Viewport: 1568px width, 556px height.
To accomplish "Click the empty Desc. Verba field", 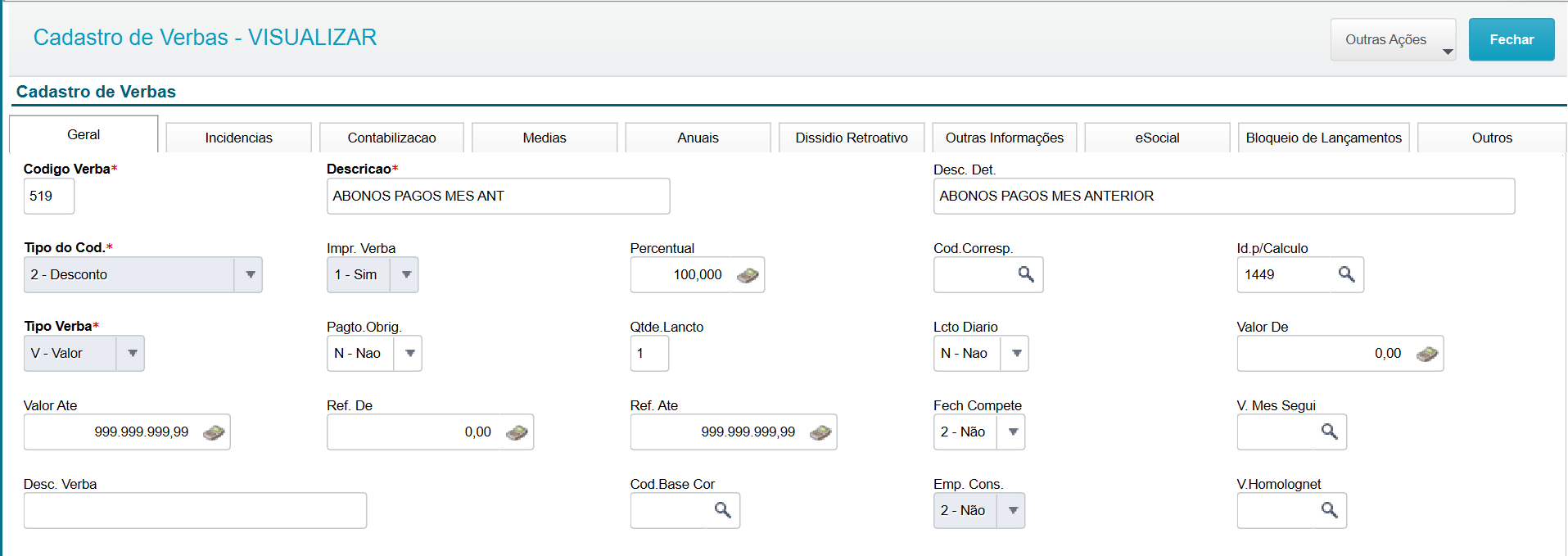I will click(195, 511).
